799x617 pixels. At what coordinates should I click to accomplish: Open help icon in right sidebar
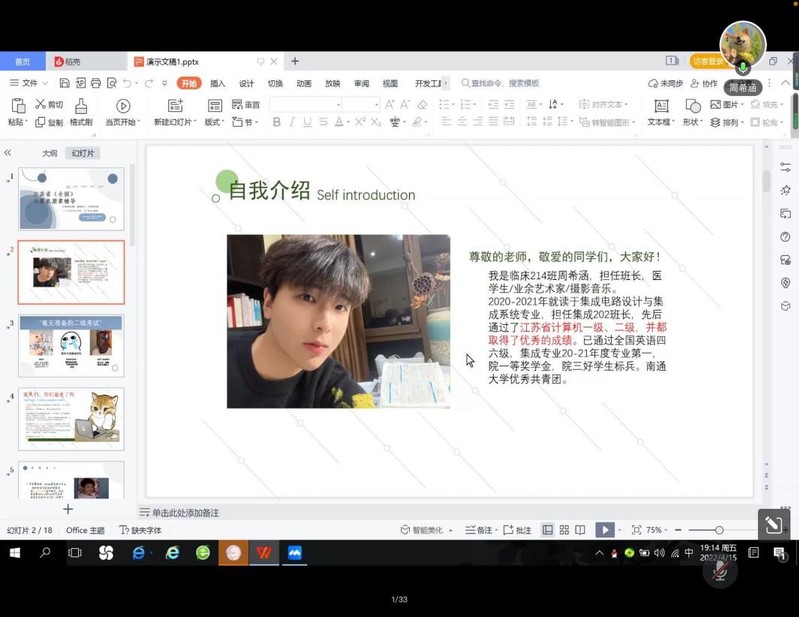pos(785,236)
